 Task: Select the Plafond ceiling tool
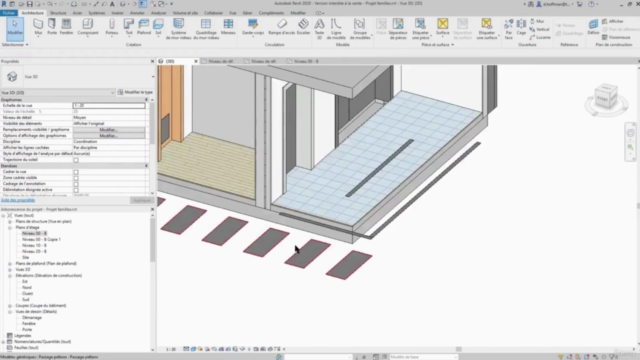pos(144,27)
